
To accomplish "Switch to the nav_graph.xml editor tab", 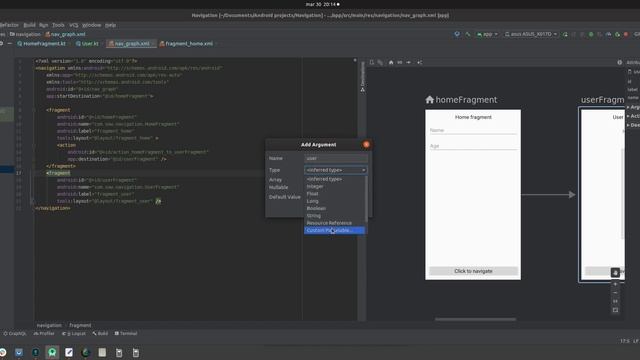I will pos(131,44).
